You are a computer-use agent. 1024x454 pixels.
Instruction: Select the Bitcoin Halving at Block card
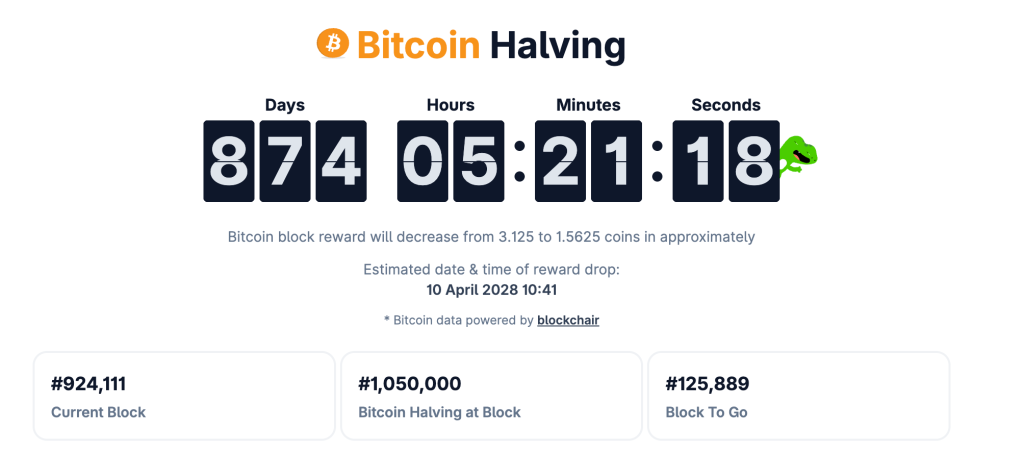coord(491,396)
